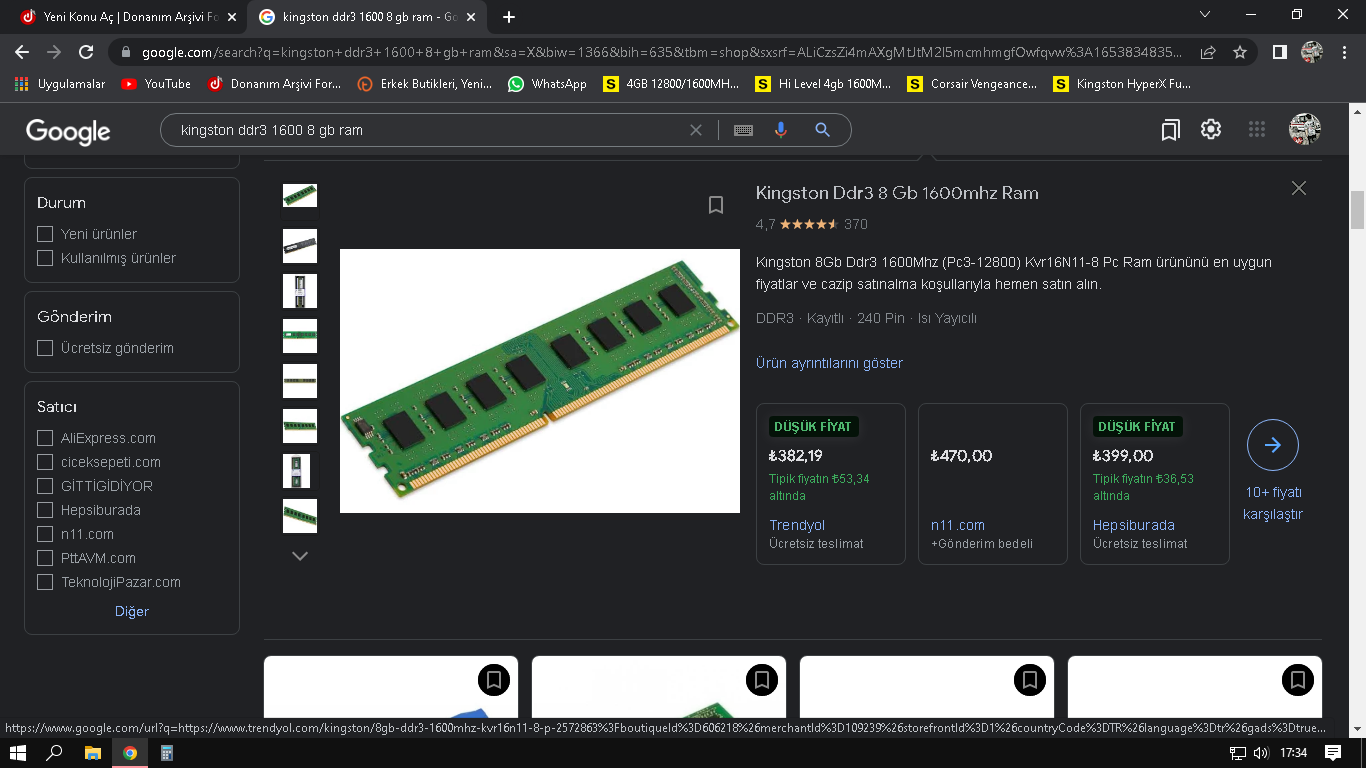Click the voice search microphone icon
The width and height of the screenshot is (1366, 768).
[x=781, y=130]
